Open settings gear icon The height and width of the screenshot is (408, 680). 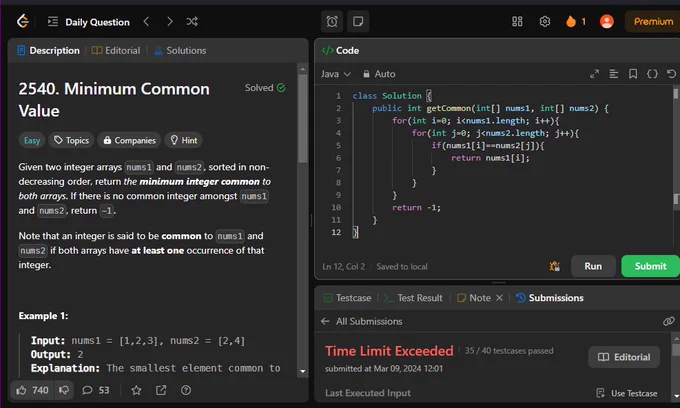[x=545, y=21]
